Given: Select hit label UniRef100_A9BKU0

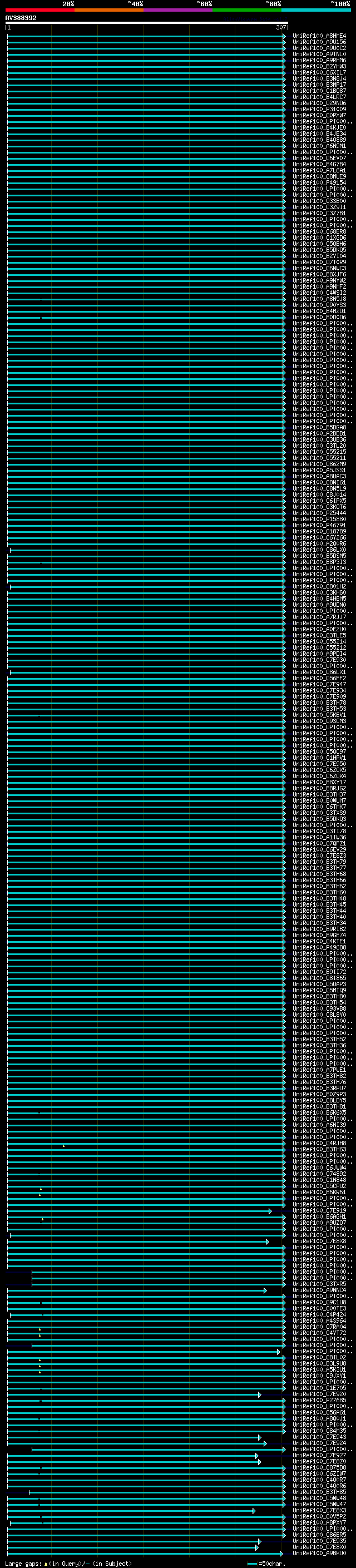Looking at the screenshot, I should tap(319, 1554).
